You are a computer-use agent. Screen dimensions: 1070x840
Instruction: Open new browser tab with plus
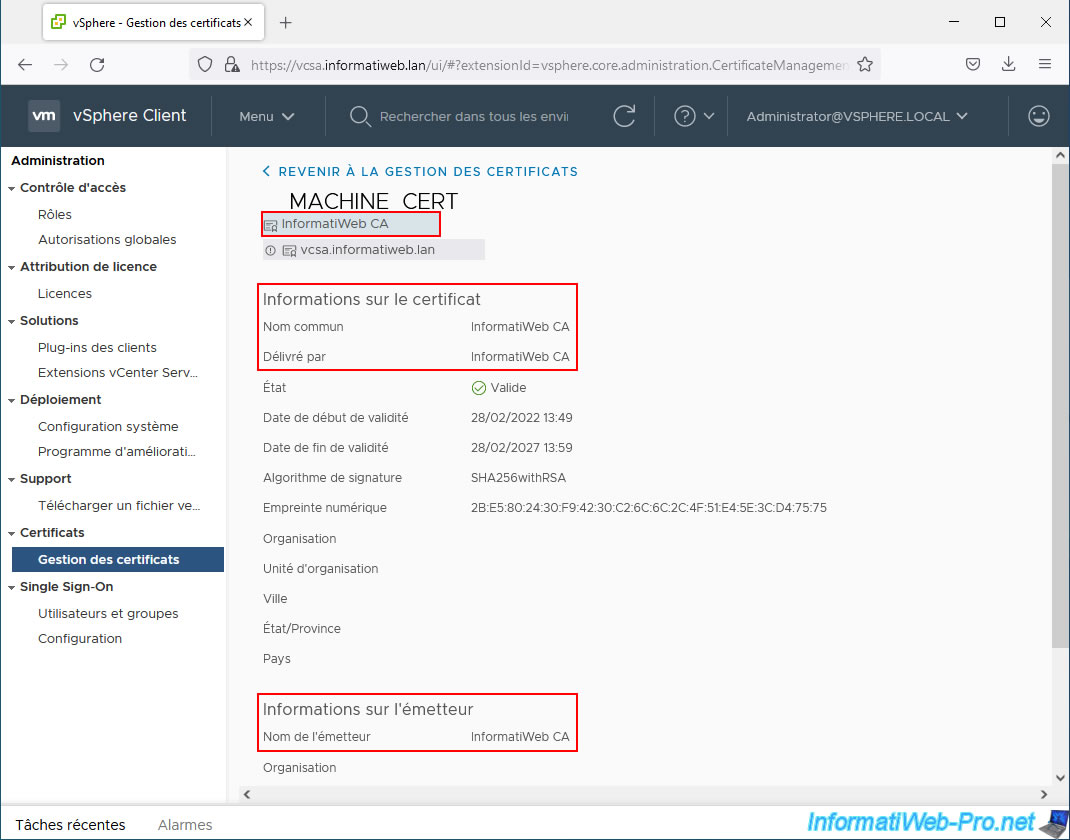[x=286, y=22]
